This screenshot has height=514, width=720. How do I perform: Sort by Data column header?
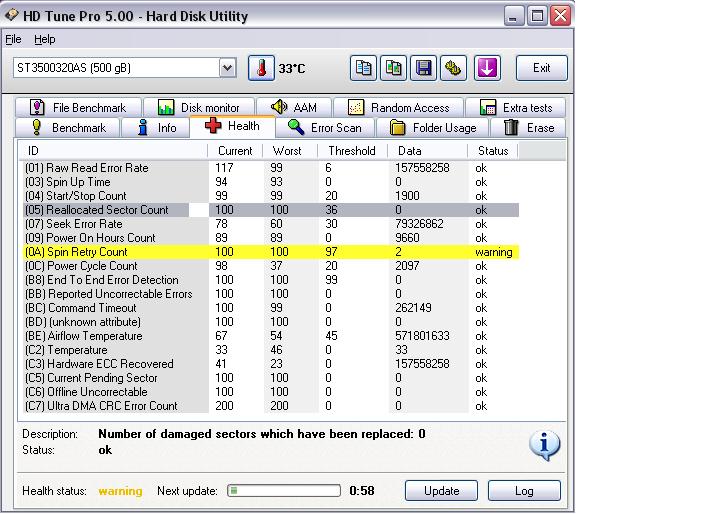click(427, 151)
